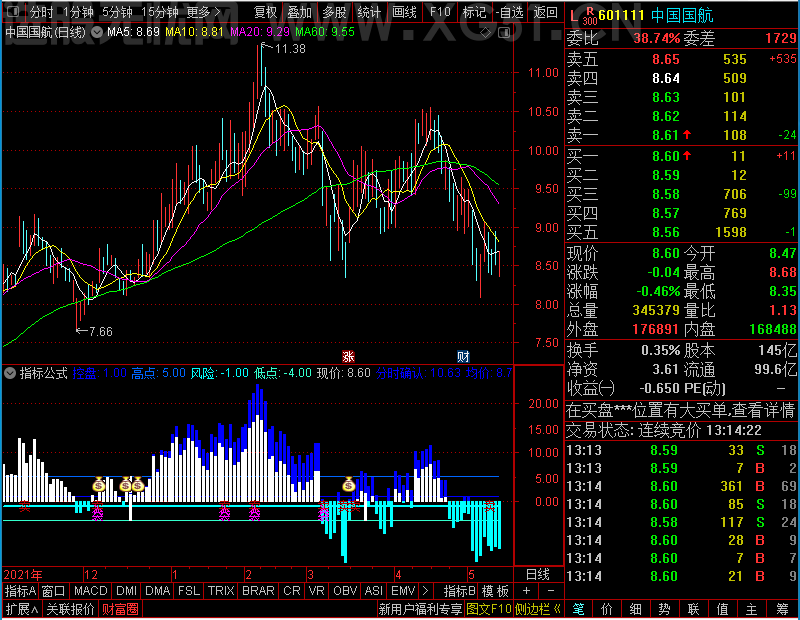Select the EMV indicator
Image resolution: width=800 pixels, height=620 pixels.
tap(403, 591)
